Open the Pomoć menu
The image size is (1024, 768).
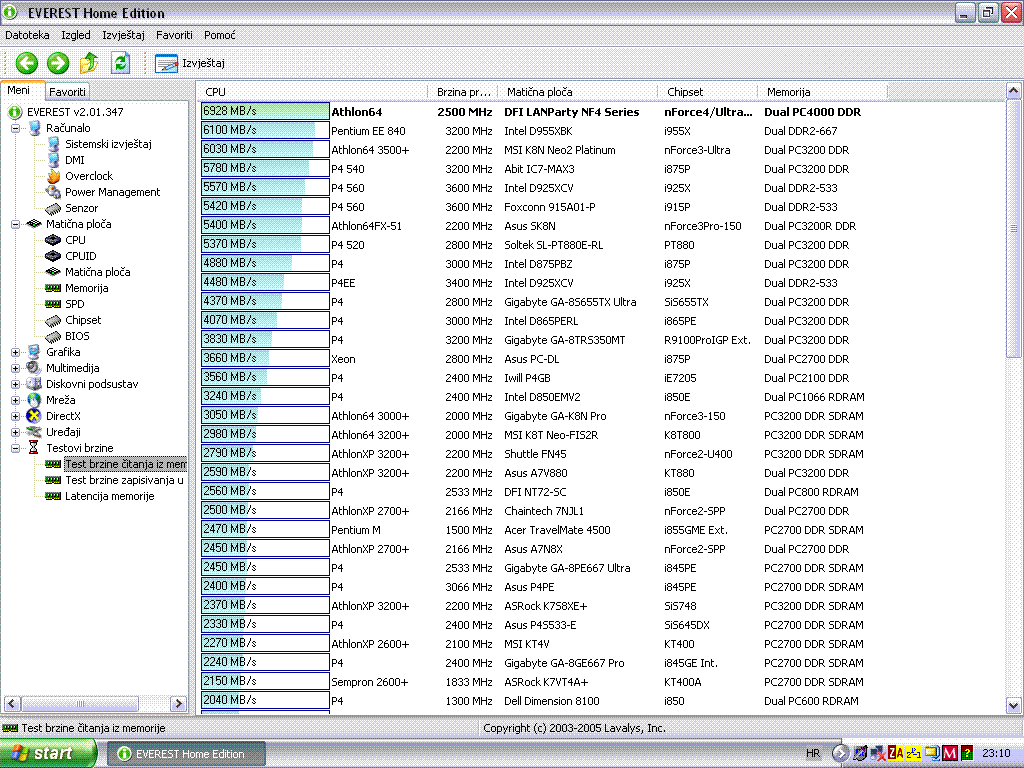(x=220, y=35)
